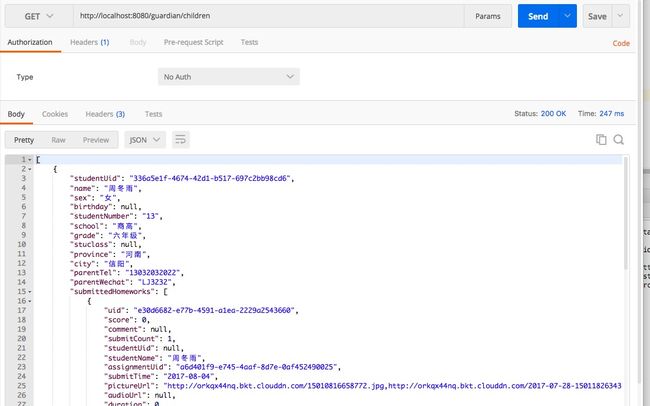Open the GET method dropdown
Image resolution: width=650 pixels, height=406 pixels.
click(39, 16)
